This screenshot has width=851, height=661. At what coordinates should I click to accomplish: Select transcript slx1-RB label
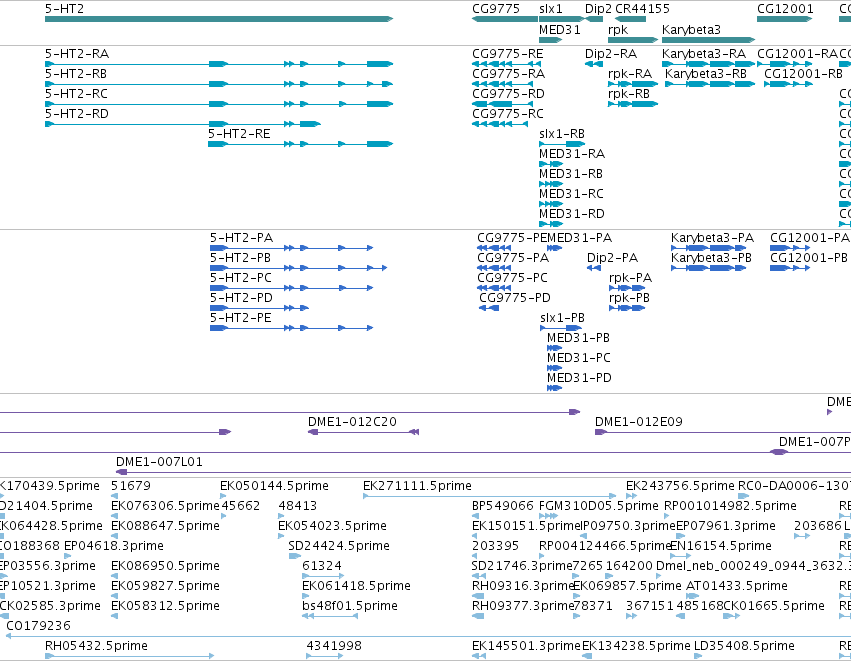click(x=562, y=134)
